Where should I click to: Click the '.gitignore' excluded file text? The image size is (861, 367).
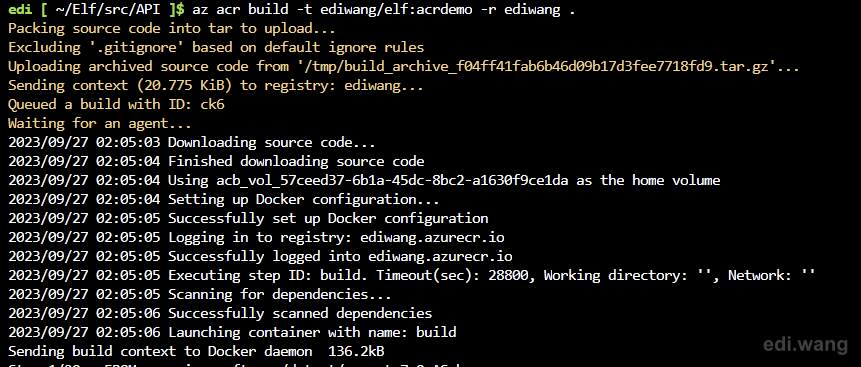coord(133,48)
